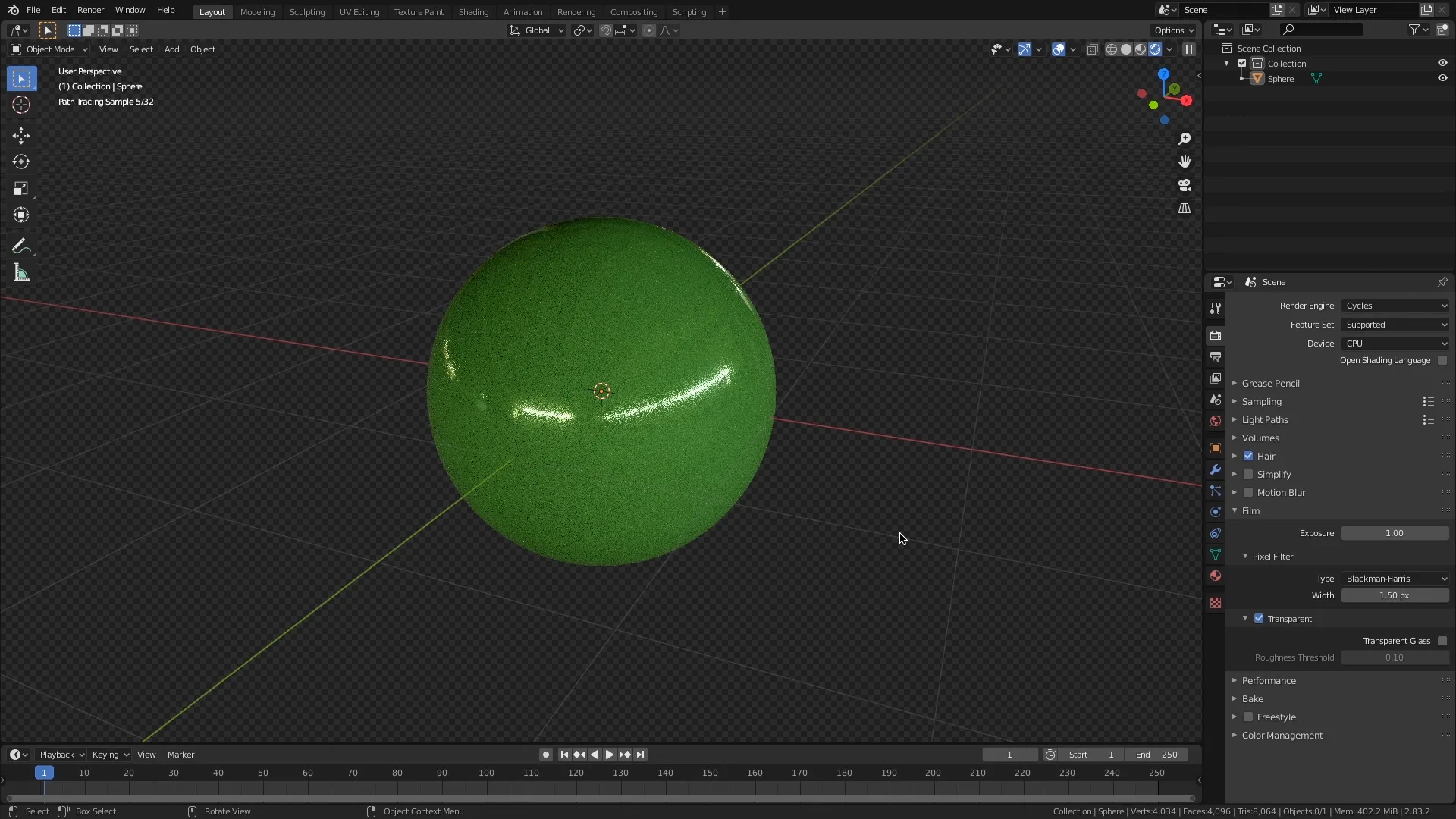
Task: Click the Bake section expand button
Action: coord(1234,698)
